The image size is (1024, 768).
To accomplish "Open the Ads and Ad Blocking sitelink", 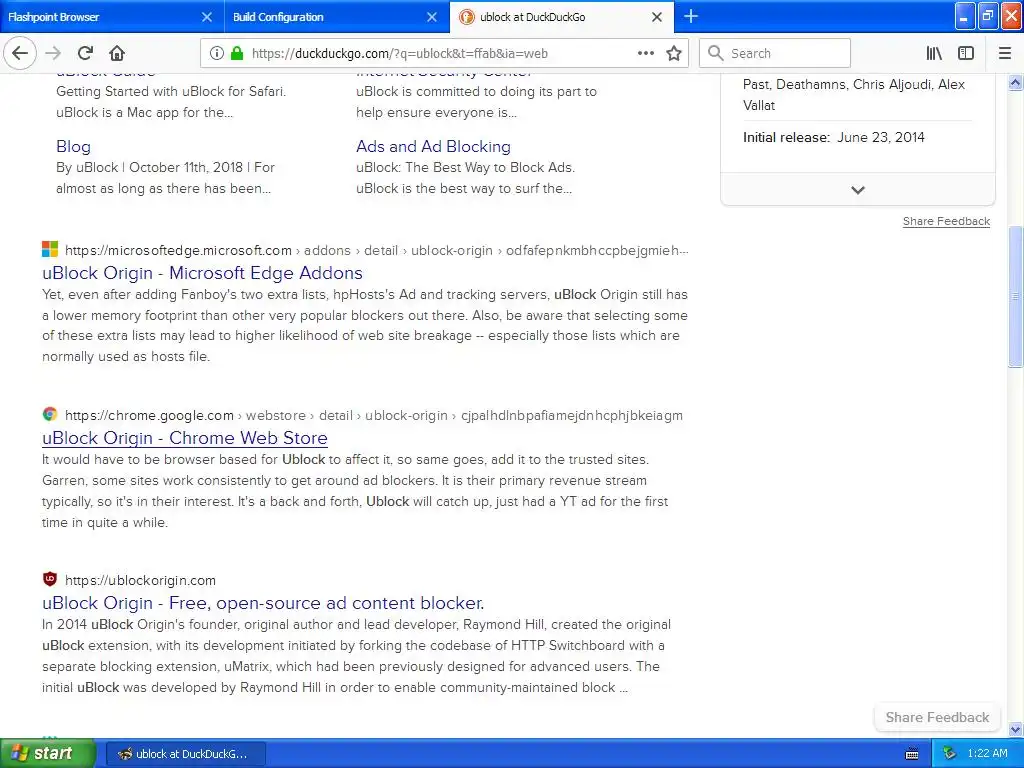I will (x=433, y=146).
